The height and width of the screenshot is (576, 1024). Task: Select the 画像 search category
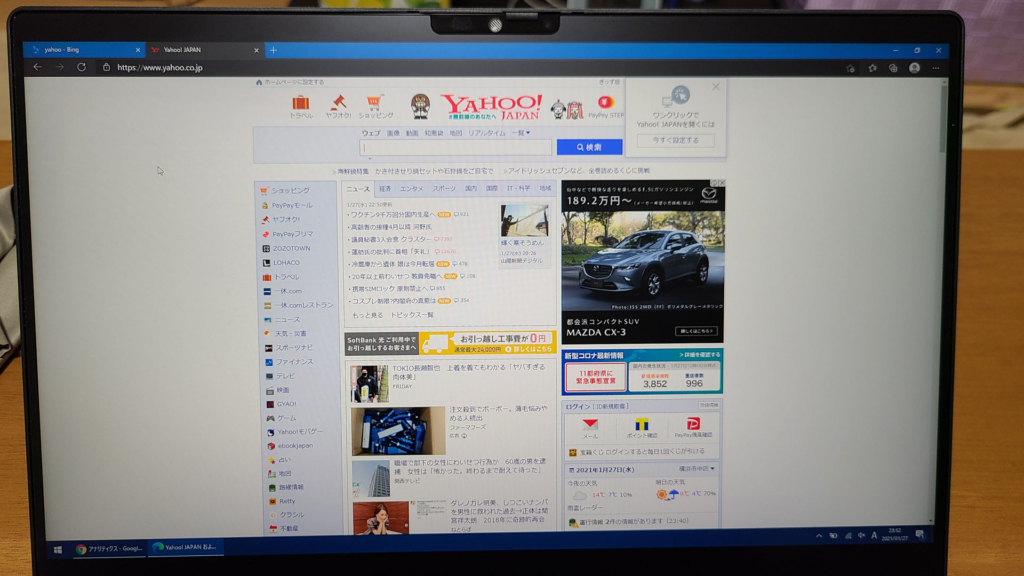click(x=393, y=133)
